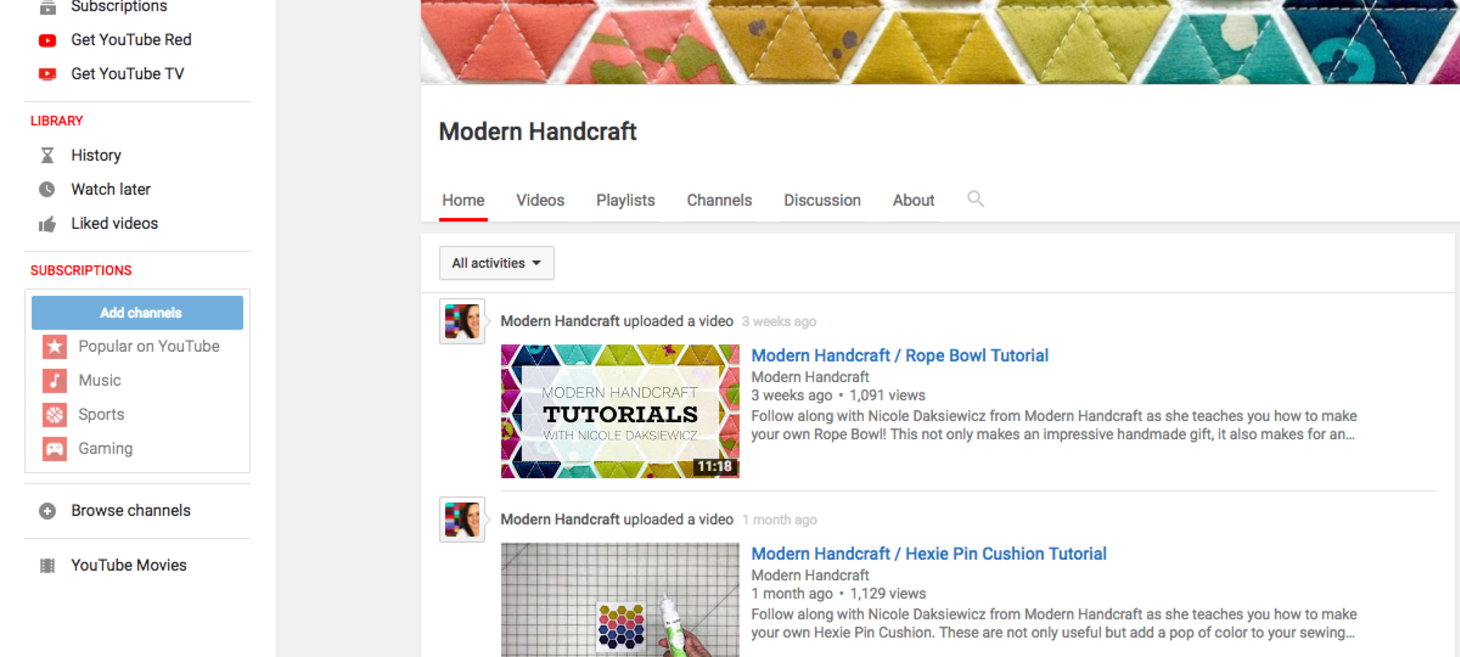
Task: Click the History hourglass icon
Action: [47, 155]
